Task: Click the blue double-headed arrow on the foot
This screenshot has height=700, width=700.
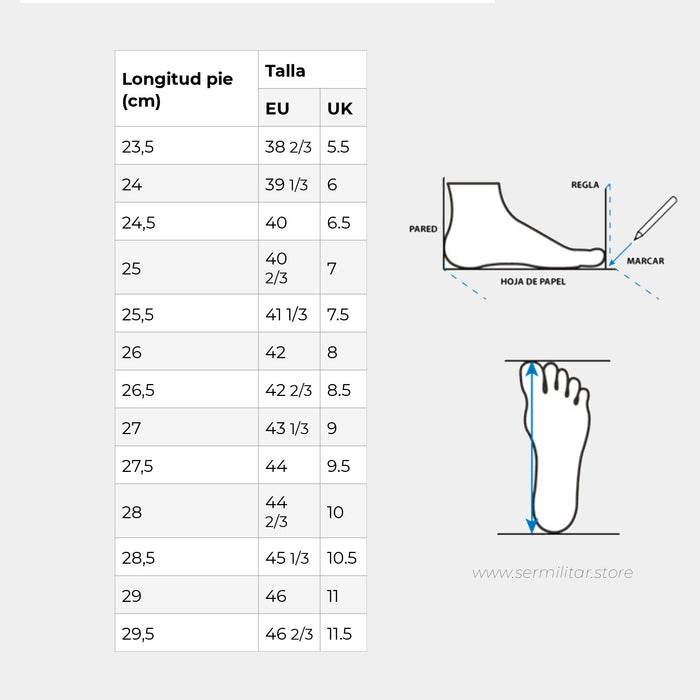Action: tap(532, 447)
